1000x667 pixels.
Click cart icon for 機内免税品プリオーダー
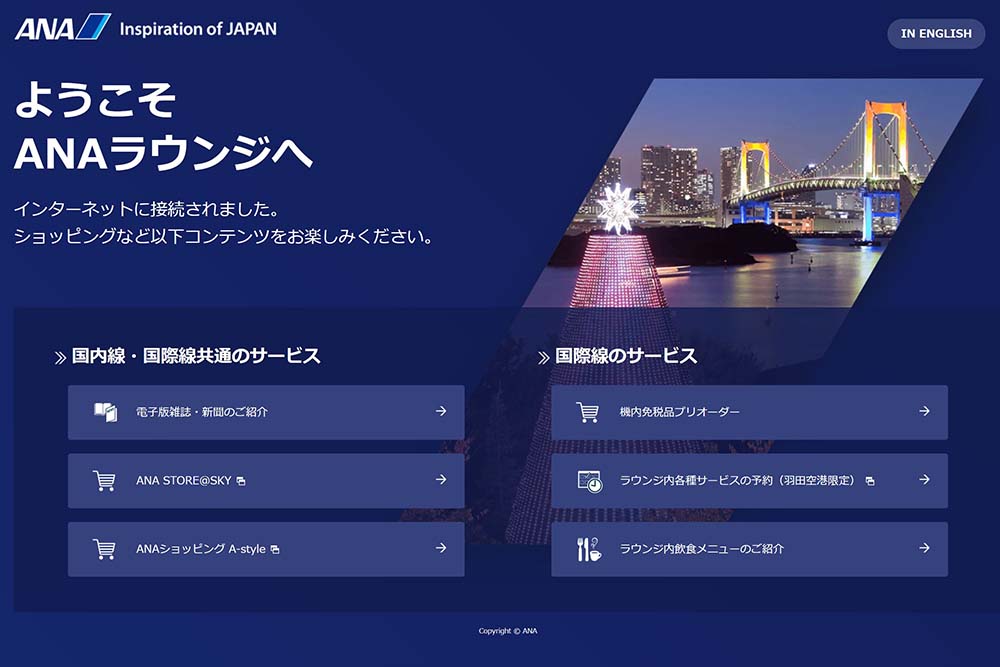tap(587, 412)
